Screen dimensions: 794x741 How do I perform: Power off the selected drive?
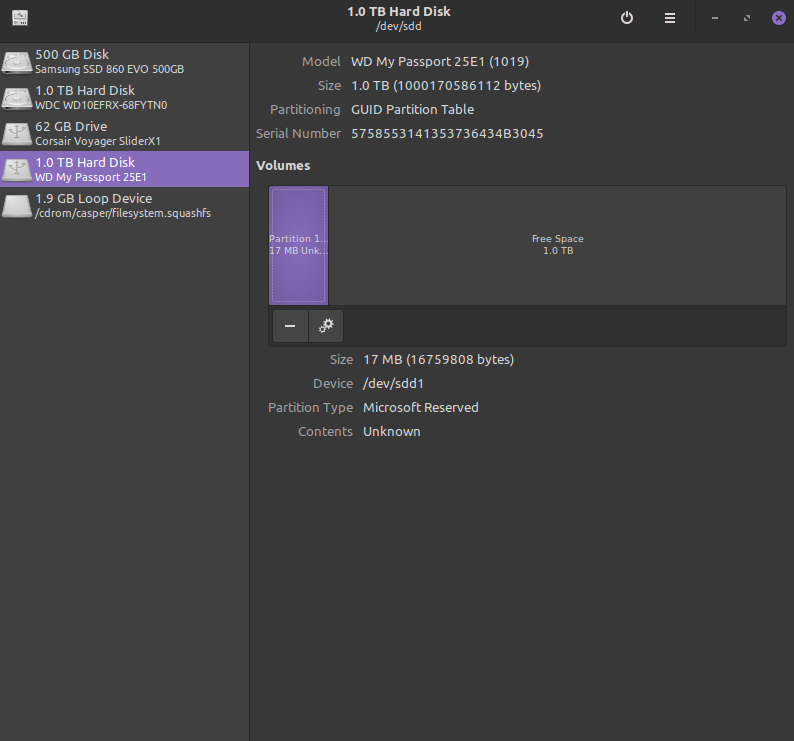(627, 18)
